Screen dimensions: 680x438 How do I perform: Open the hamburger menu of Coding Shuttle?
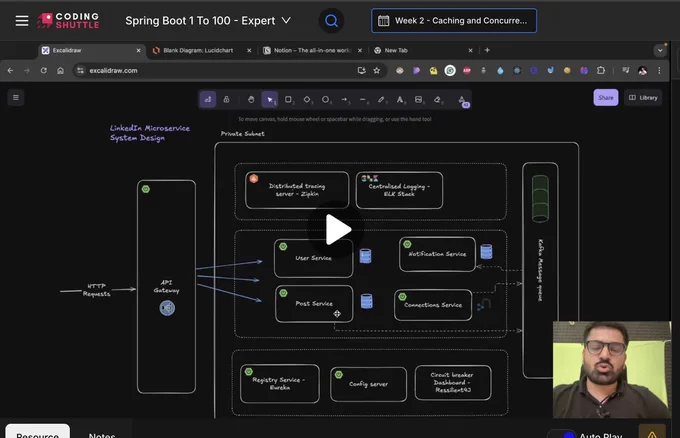(x=22, y=20)
